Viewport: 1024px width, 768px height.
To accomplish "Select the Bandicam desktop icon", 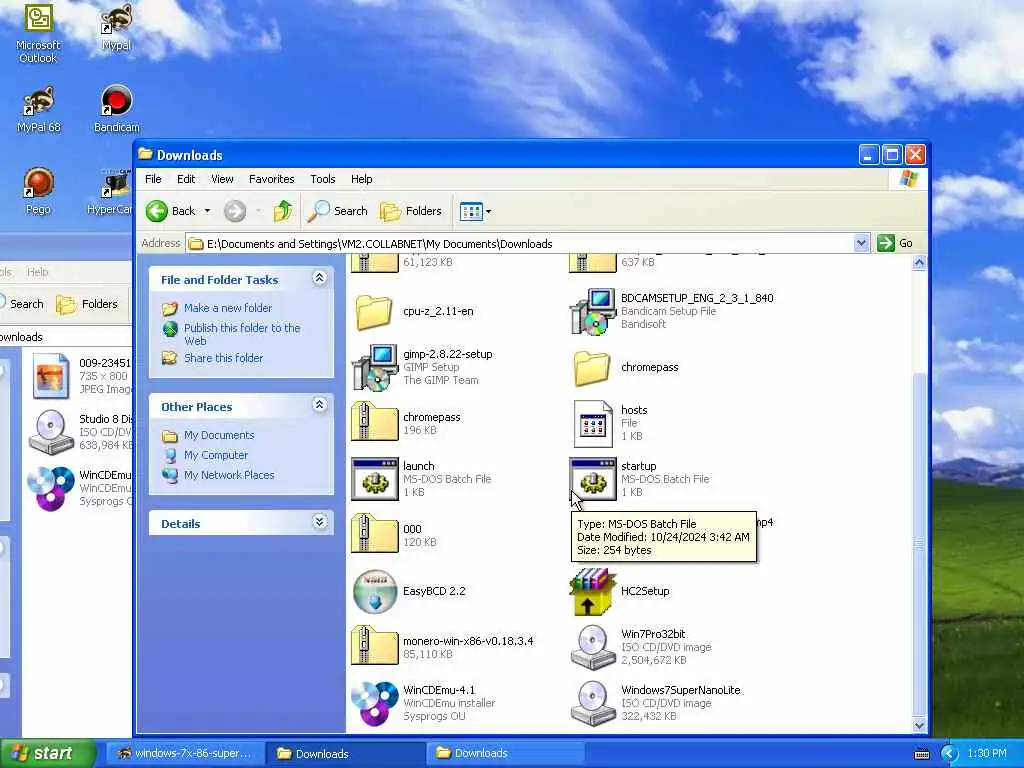I will (116, 109).
